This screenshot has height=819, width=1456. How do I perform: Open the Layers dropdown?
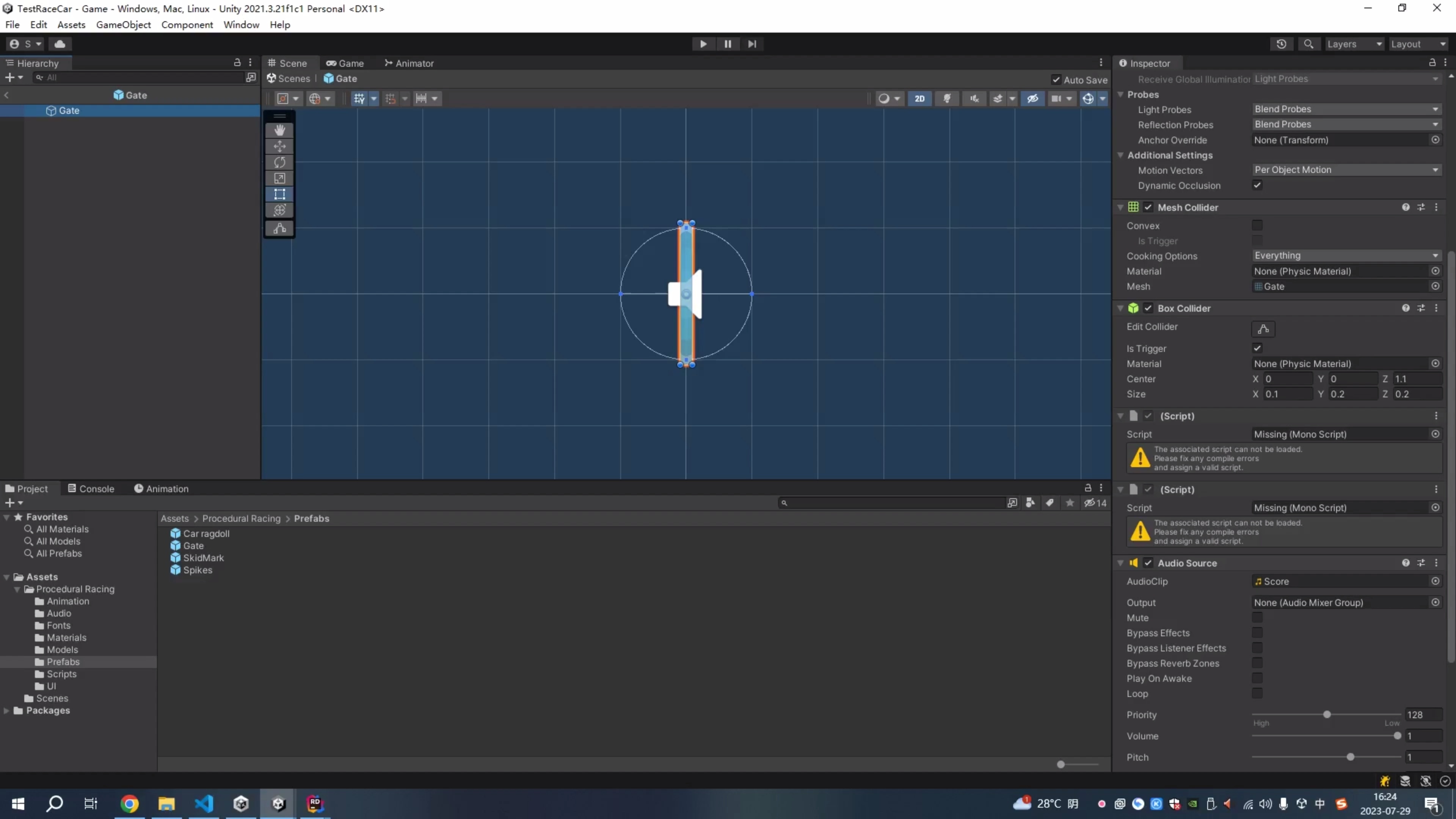click(x=1355, y=44)
